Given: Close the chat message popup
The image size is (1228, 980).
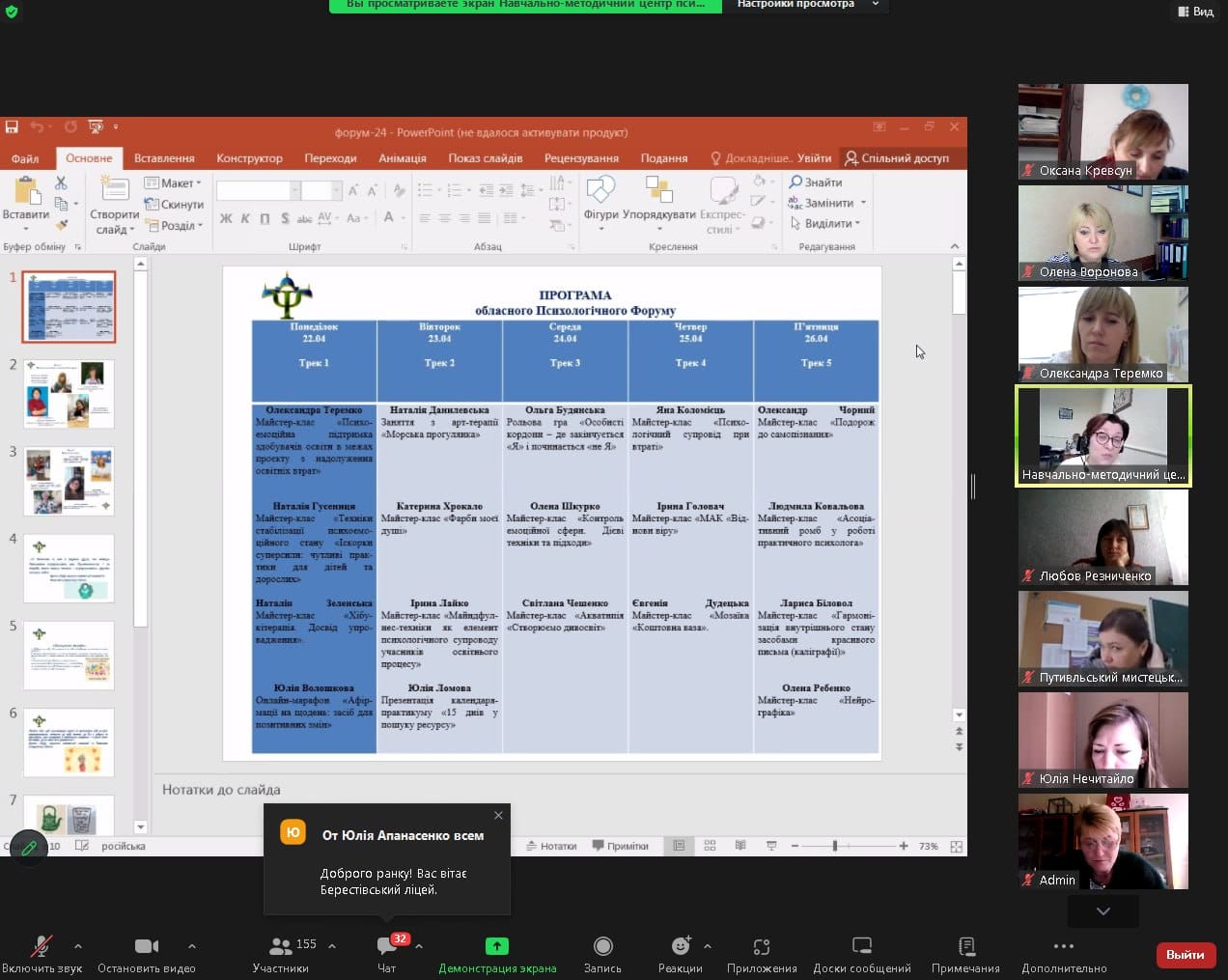Looking at the screenshot, I should [x=498, y=816].
